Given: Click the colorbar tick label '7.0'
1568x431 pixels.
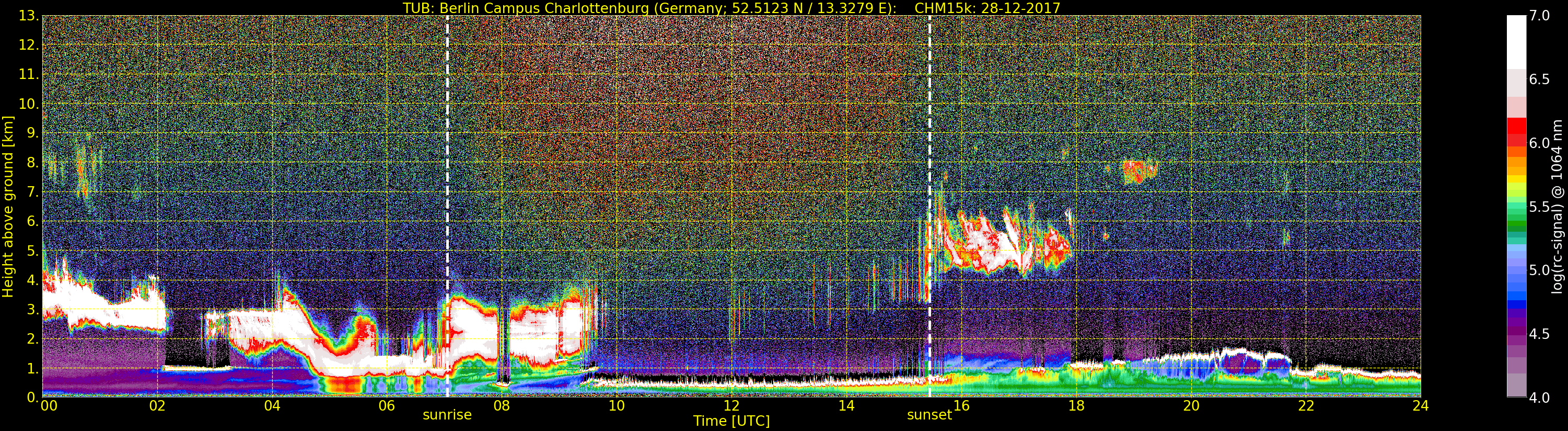Looking at the screenshot, I should coord(1539,16).
